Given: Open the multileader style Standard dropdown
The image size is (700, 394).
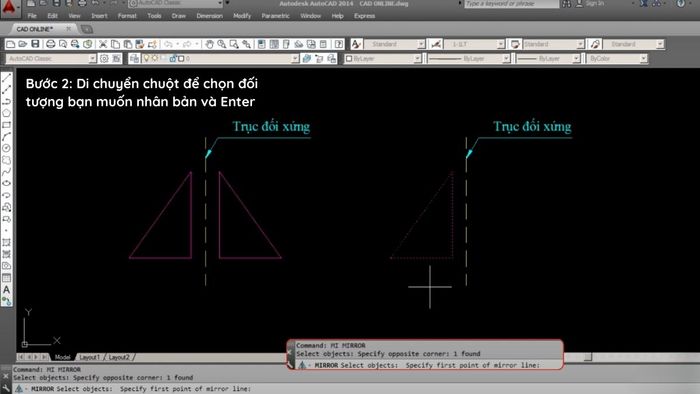Looking at the screenshot, I should coord(660,44).
